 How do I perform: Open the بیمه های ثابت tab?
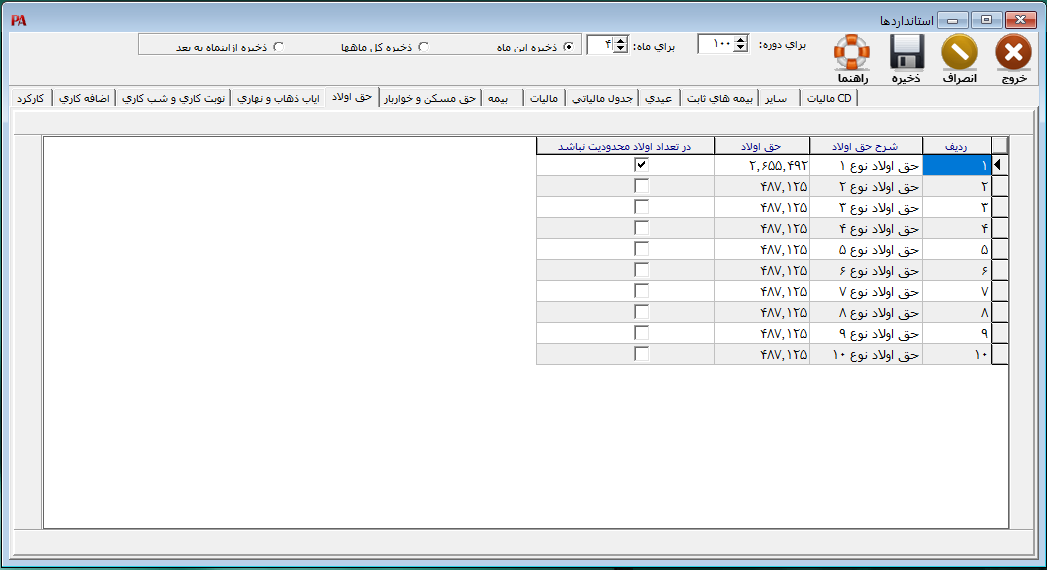(717, 98)
